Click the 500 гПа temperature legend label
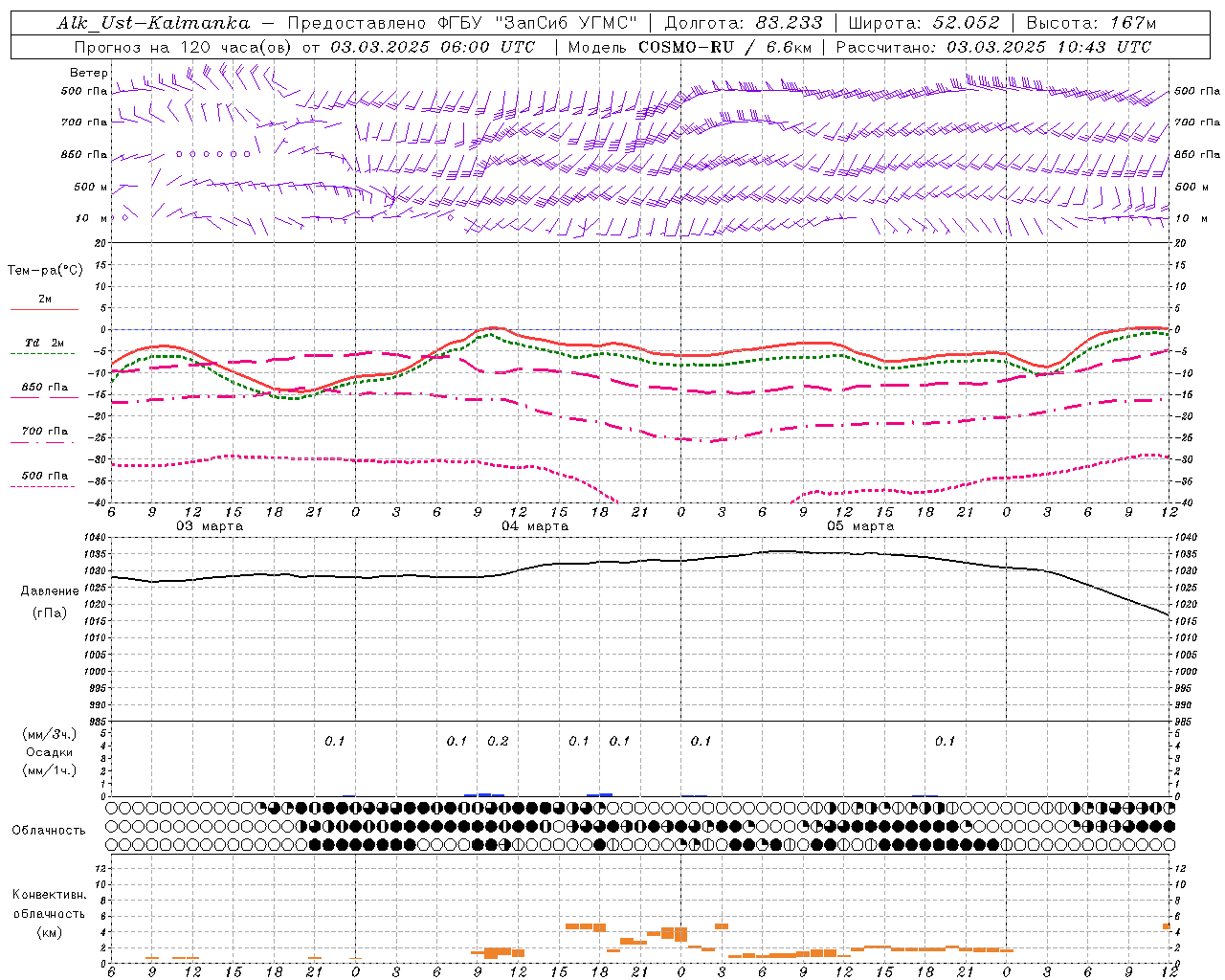The image size is (1225, 980). [45, 476]
